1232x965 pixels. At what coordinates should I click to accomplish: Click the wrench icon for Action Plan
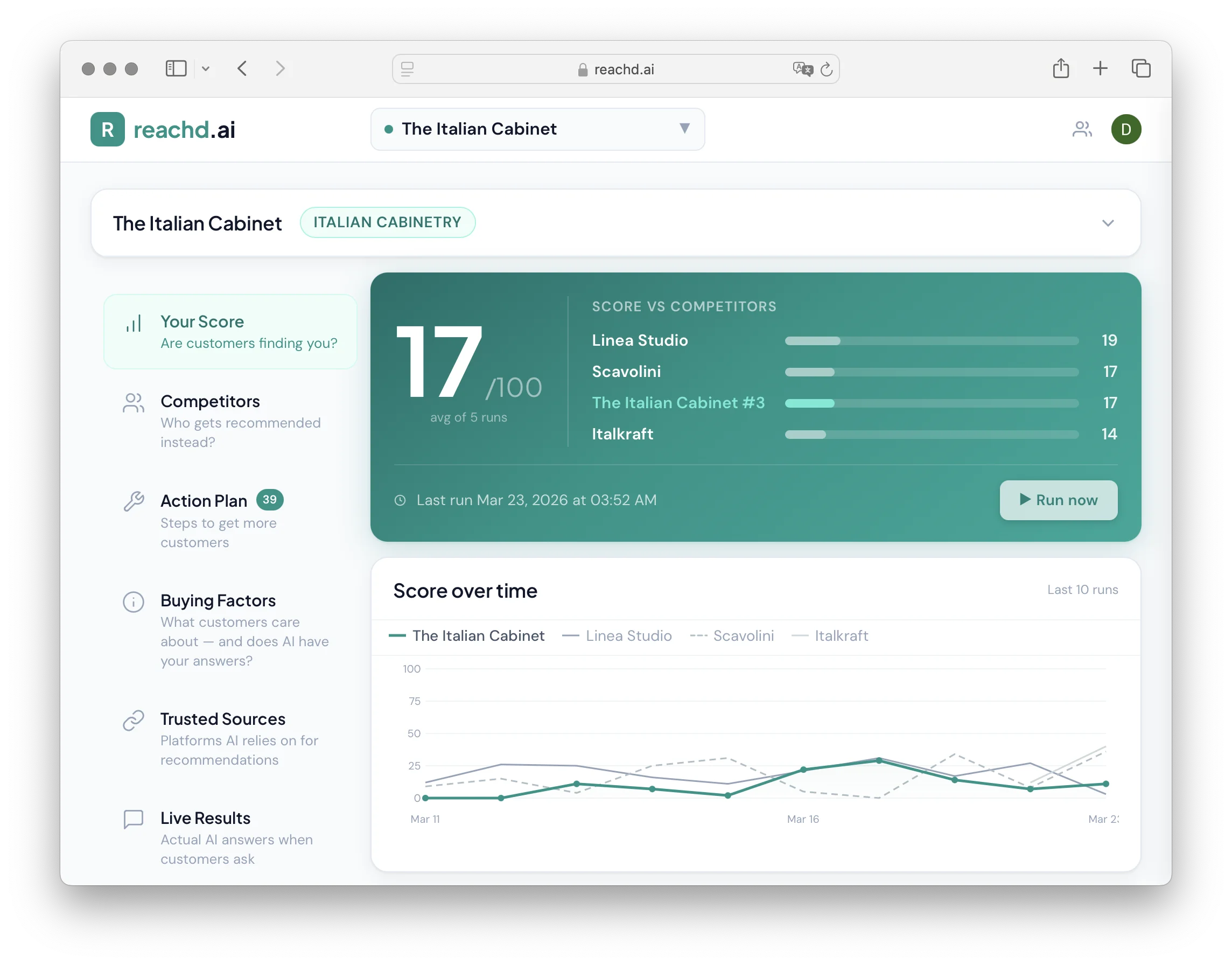[134, 502]
